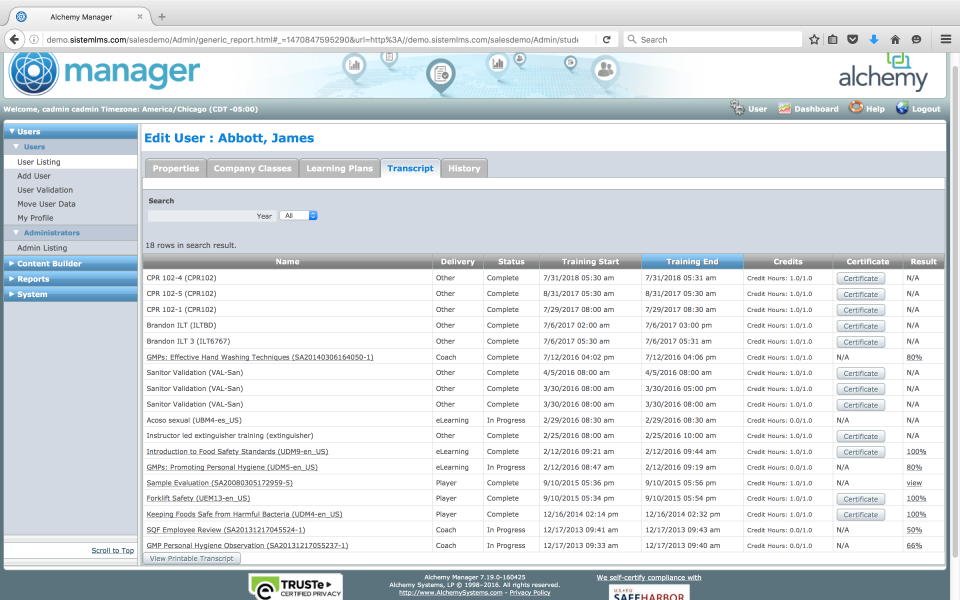960x600 pixels.
Task: Click the Help icon in the header
Action: pyautogui.click(x=857, y=108)
